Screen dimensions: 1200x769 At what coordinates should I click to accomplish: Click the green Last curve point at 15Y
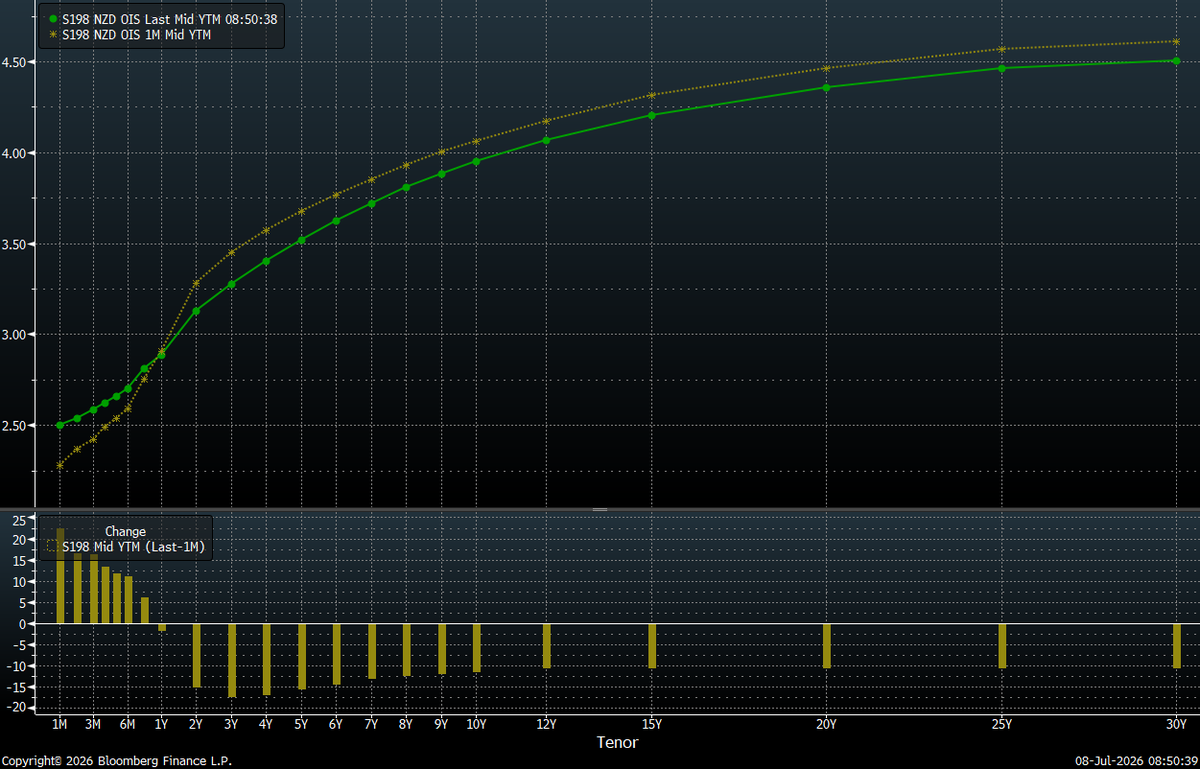(652, 115)
